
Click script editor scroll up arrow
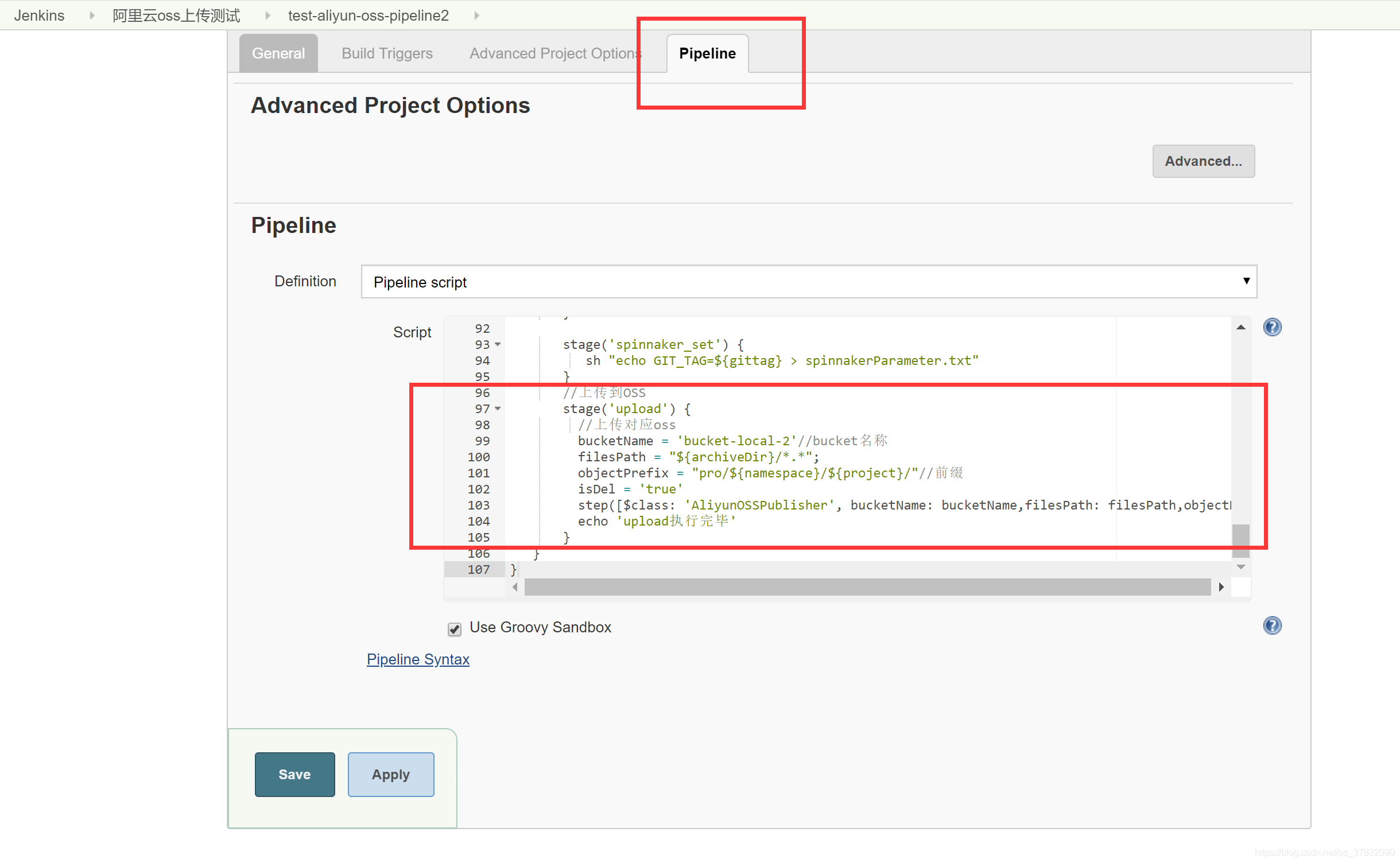pos(1240,327)
